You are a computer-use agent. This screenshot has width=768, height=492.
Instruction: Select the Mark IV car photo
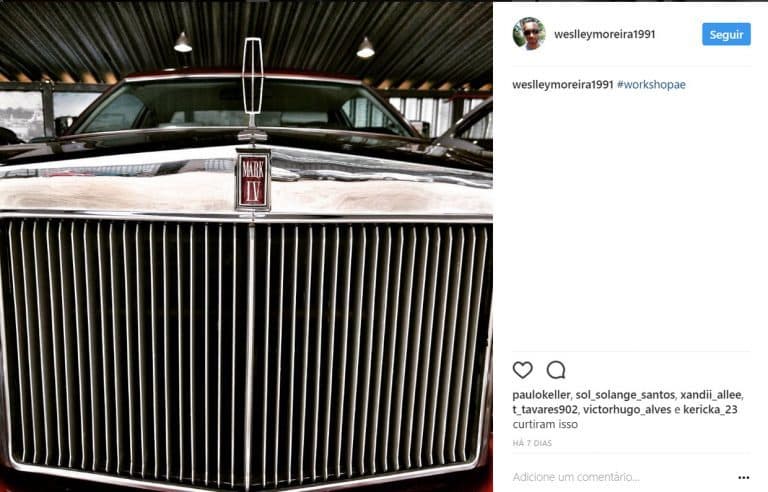(x=246, y=246)
